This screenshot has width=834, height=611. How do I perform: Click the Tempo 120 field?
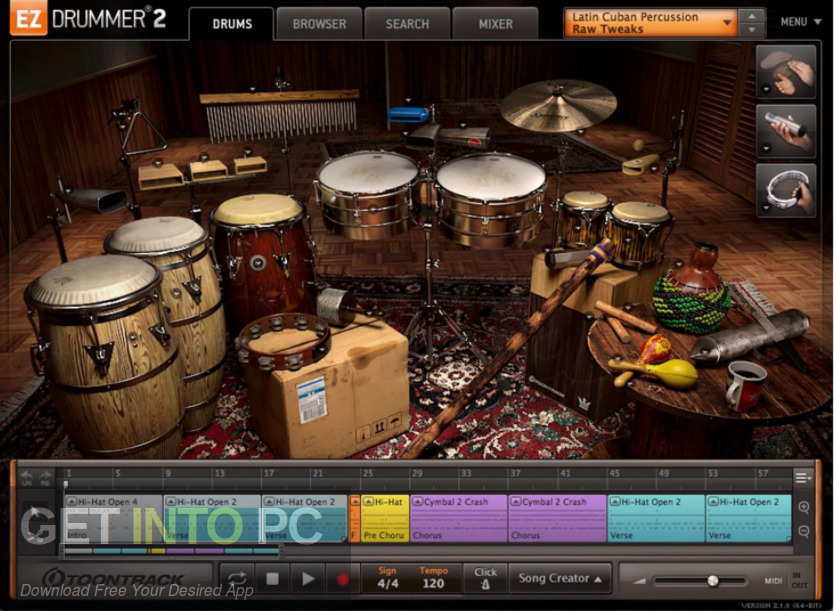(433, 579)
